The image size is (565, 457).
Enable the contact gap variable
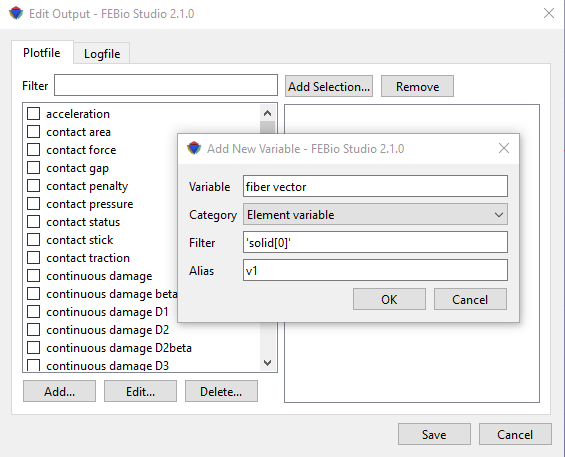pos(34,168)
